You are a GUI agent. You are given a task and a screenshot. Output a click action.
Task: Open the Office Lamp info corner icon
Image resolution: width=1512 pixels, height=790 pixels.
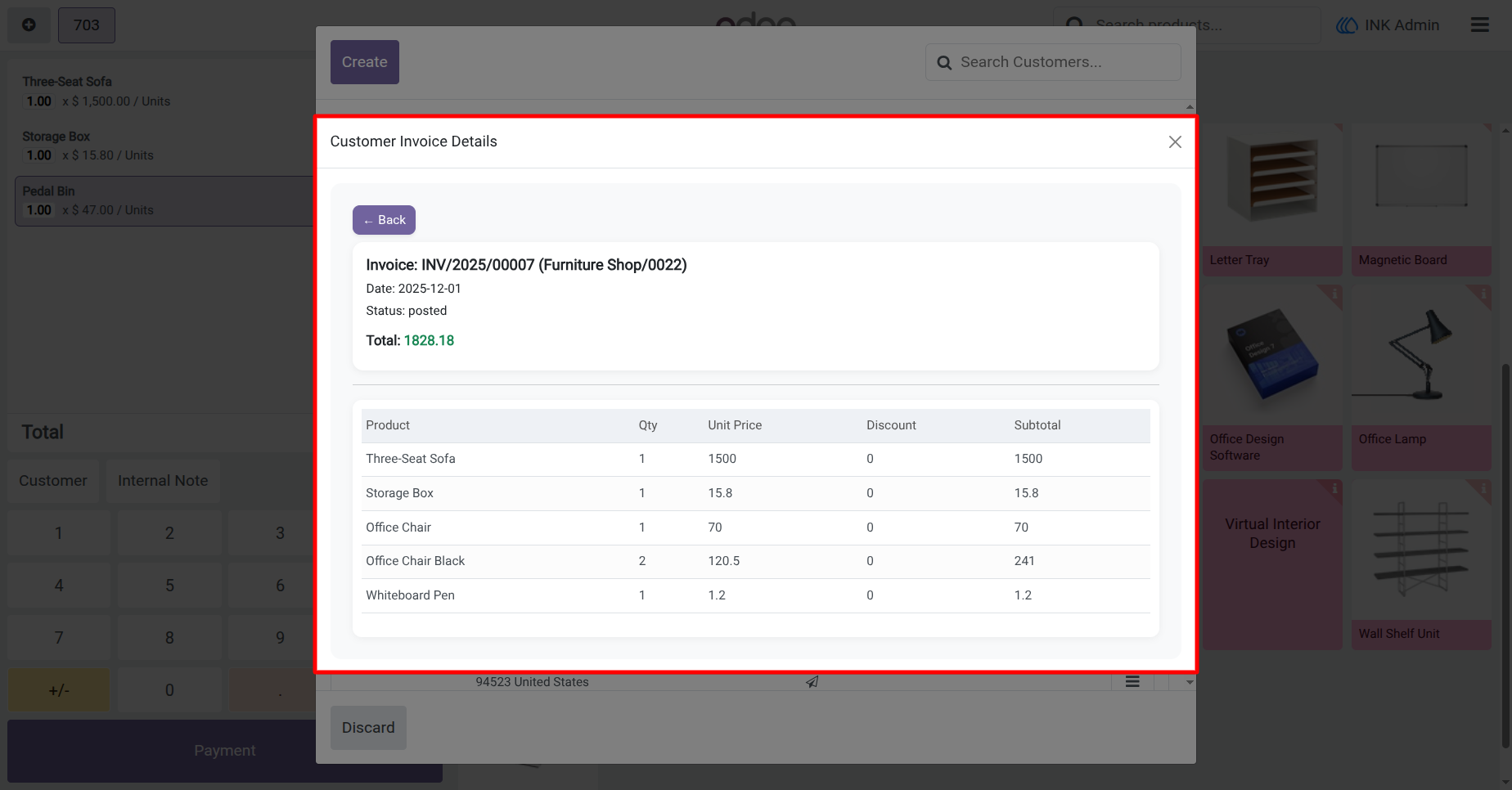[x=1482, y=294]
